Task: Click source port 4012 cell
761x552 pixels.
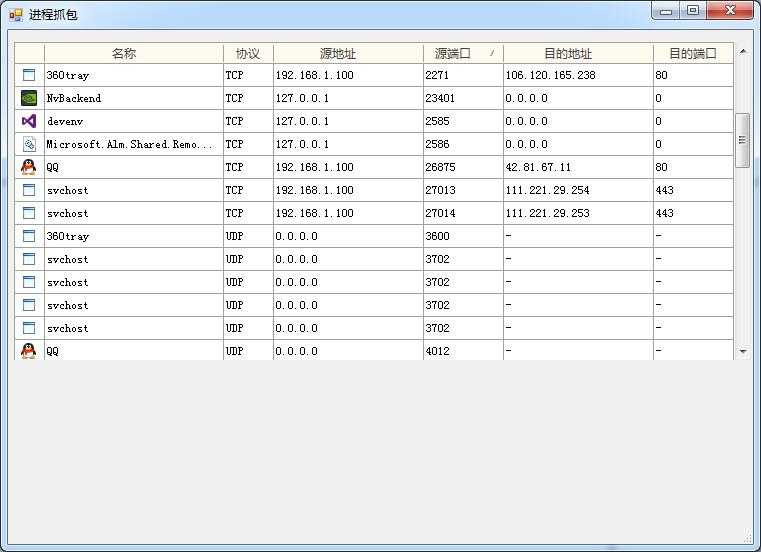Action: click(463, 351)
